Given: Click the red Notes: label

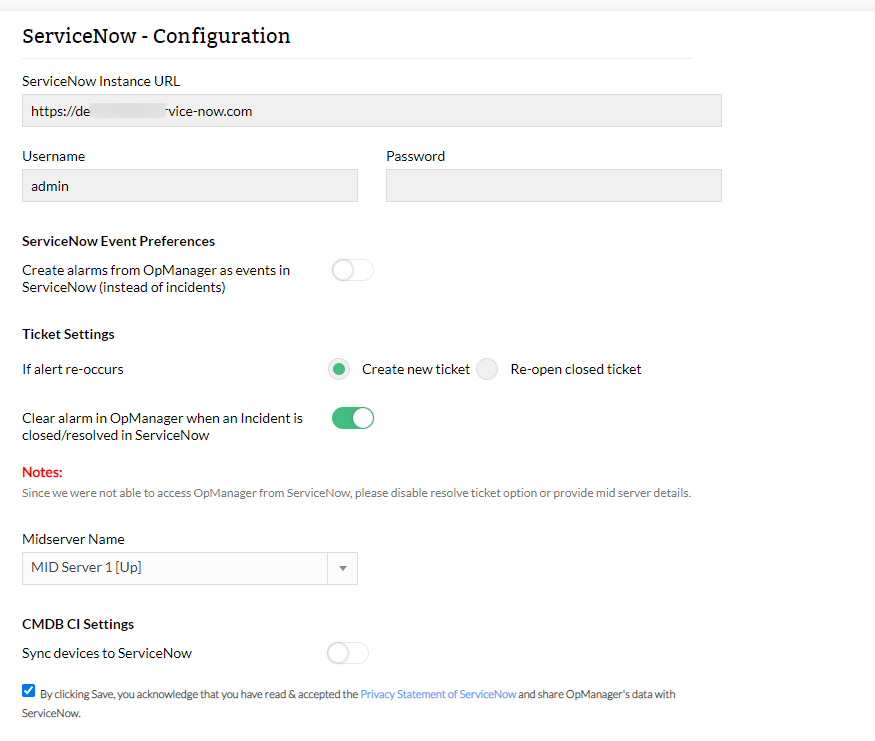Looking at the screenshot, I should click(42, 472).
